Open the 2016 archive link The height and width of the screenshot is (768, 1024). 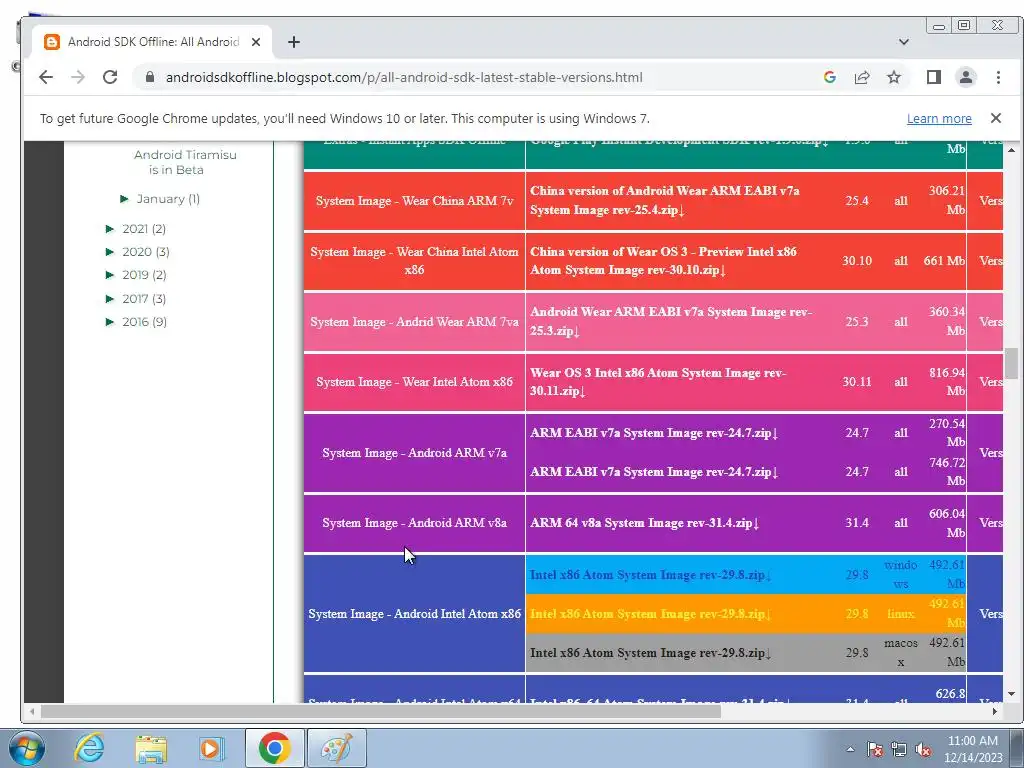click(x=135, y=322)
